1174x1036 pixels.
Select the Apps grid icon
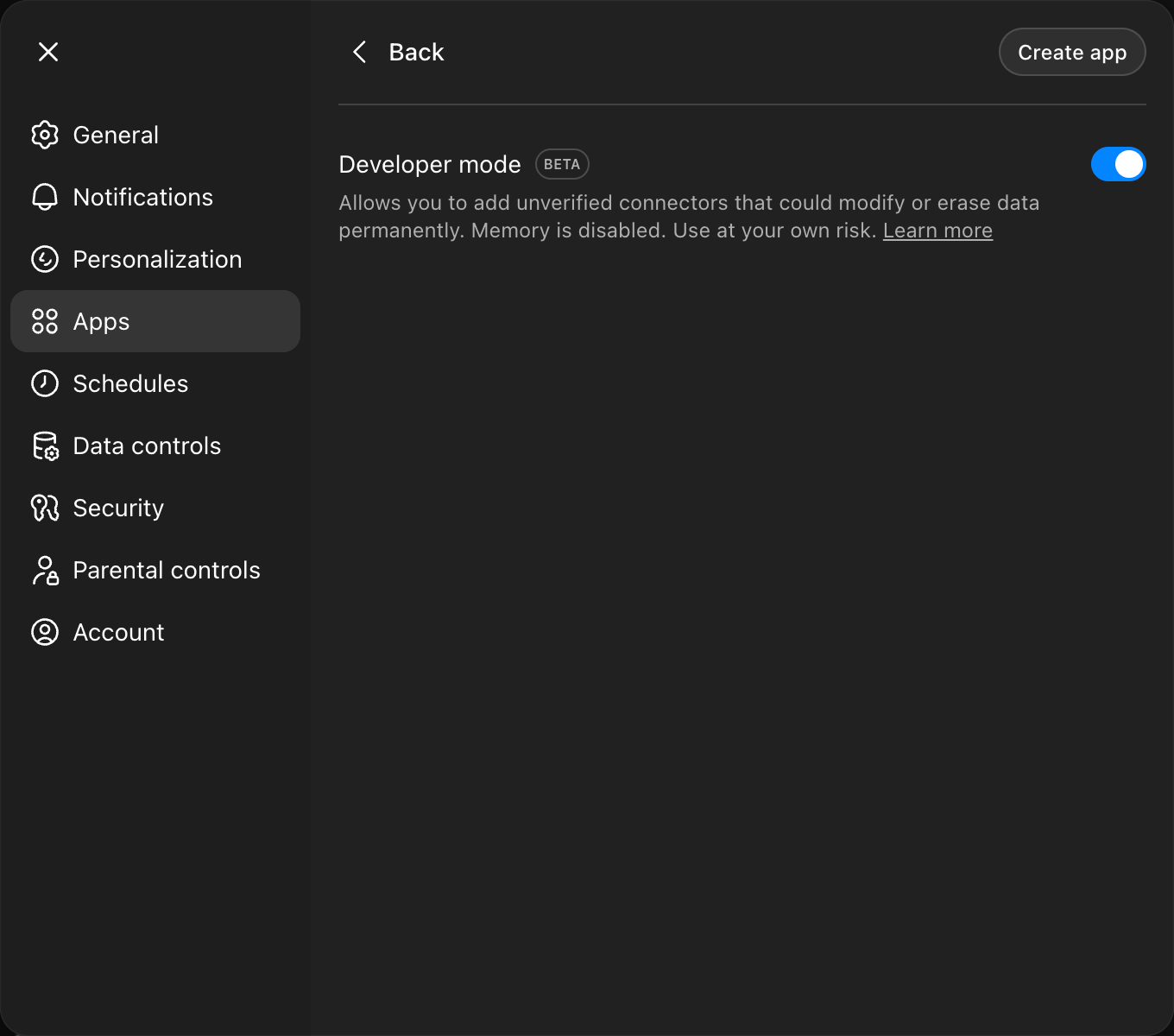pyautogui.click(x=45, y=321)
